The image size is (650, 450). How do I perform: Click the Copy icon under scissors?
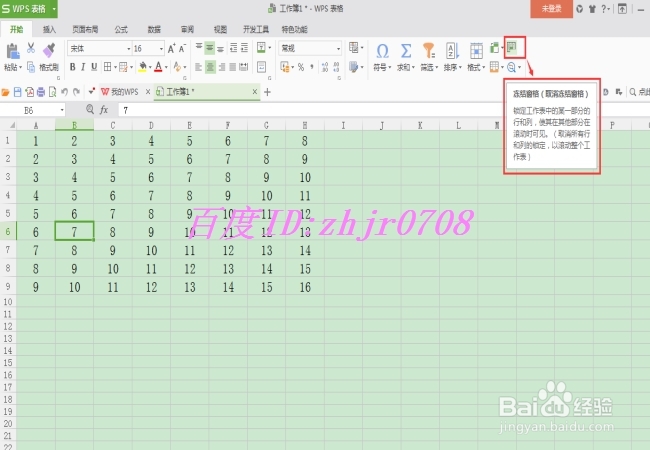tap(31, 67)
